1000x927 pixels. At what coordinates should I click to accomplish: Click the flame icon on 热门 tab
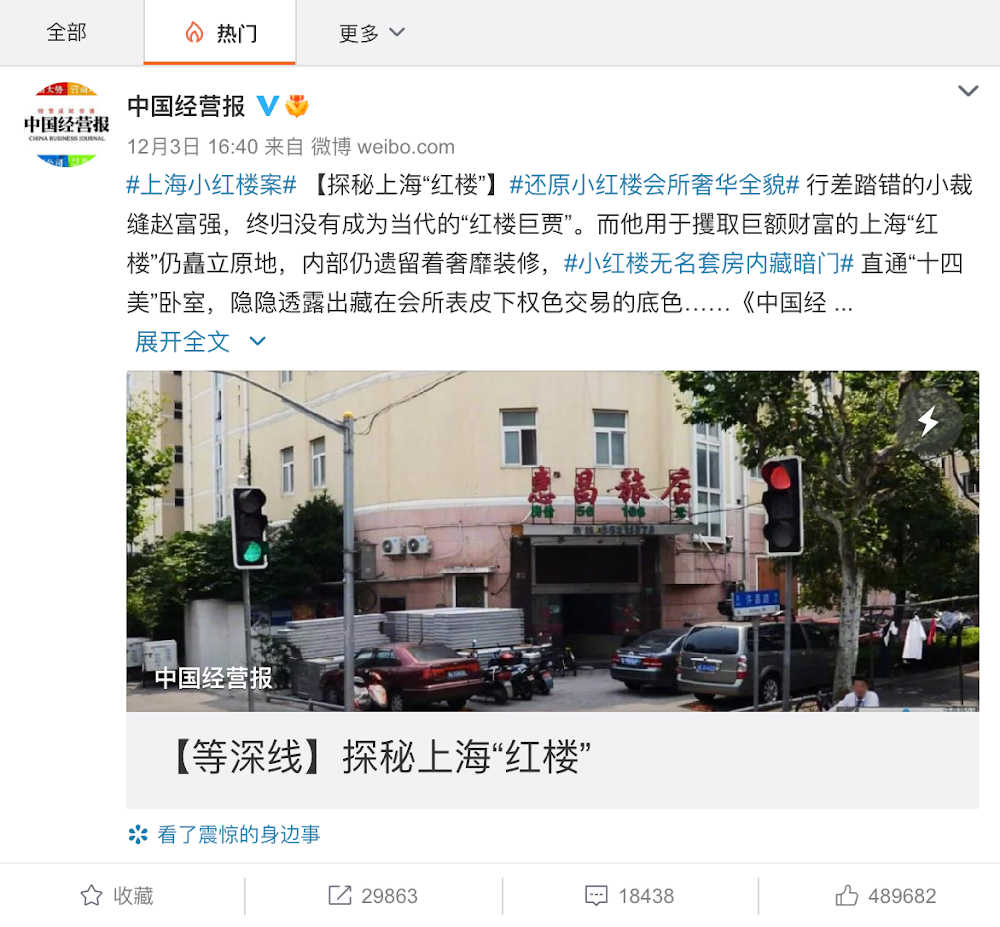pyautogui.click(x=195, y=33)
